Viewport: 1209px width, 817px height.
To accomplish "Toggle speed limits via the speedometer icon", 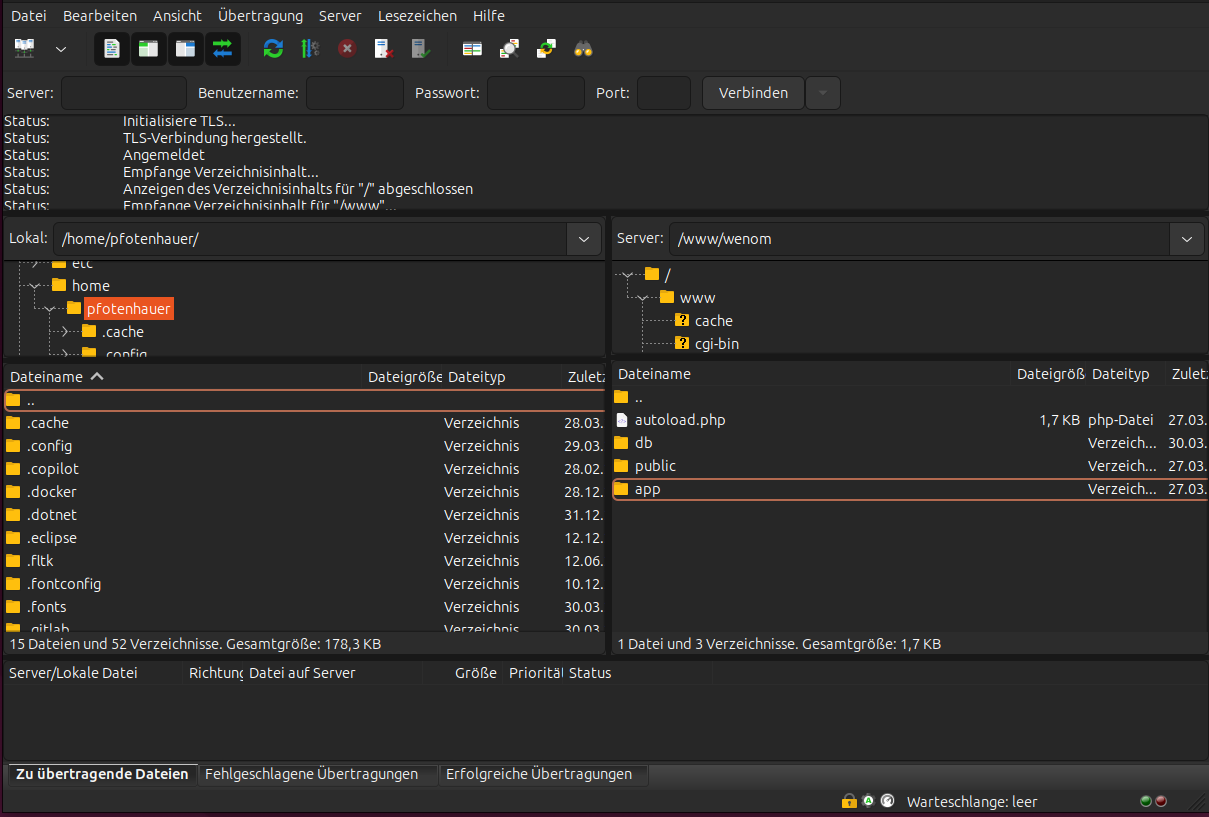I will pos(887,801).
